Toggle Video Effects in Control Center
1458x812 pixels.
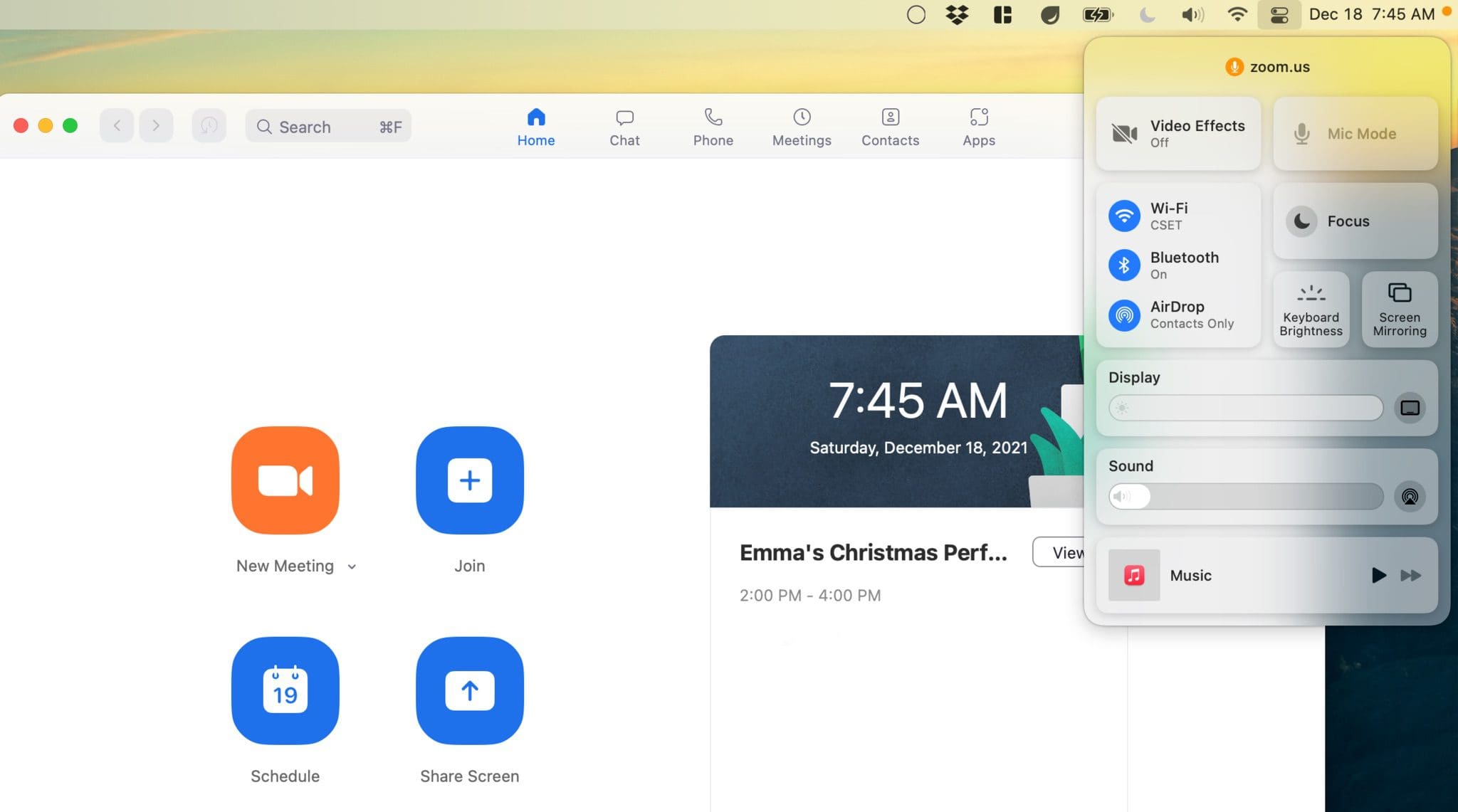[x=1176, y=133]
